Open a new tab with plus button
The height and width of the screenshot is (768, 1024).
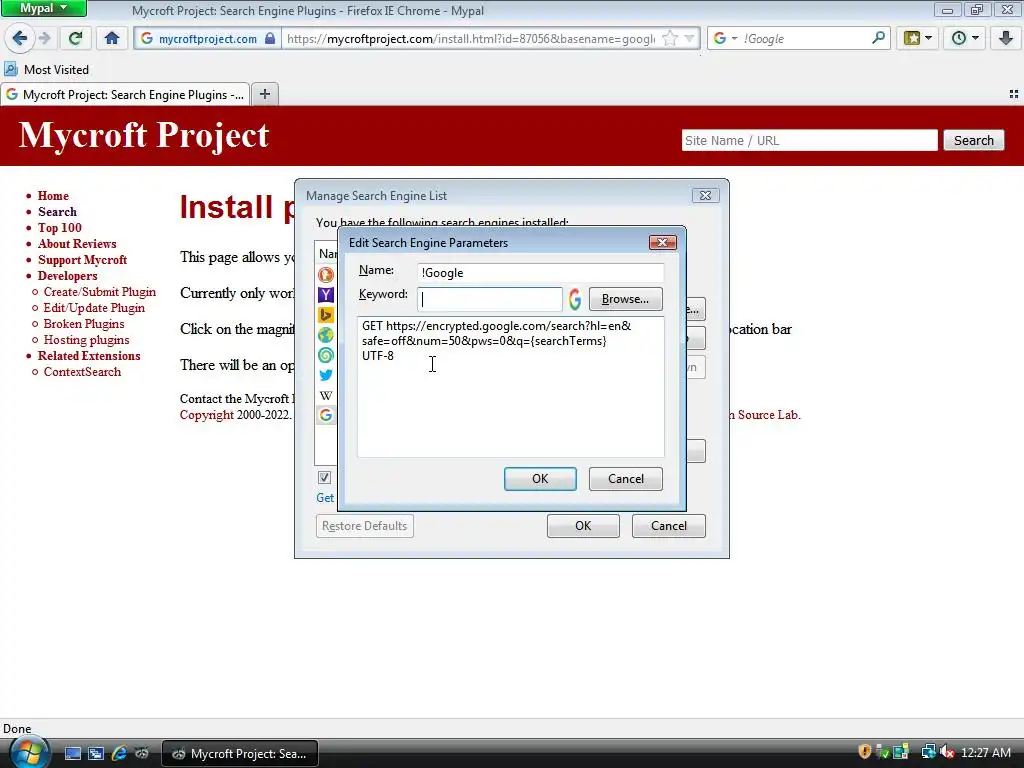click(x=264, y=94)
